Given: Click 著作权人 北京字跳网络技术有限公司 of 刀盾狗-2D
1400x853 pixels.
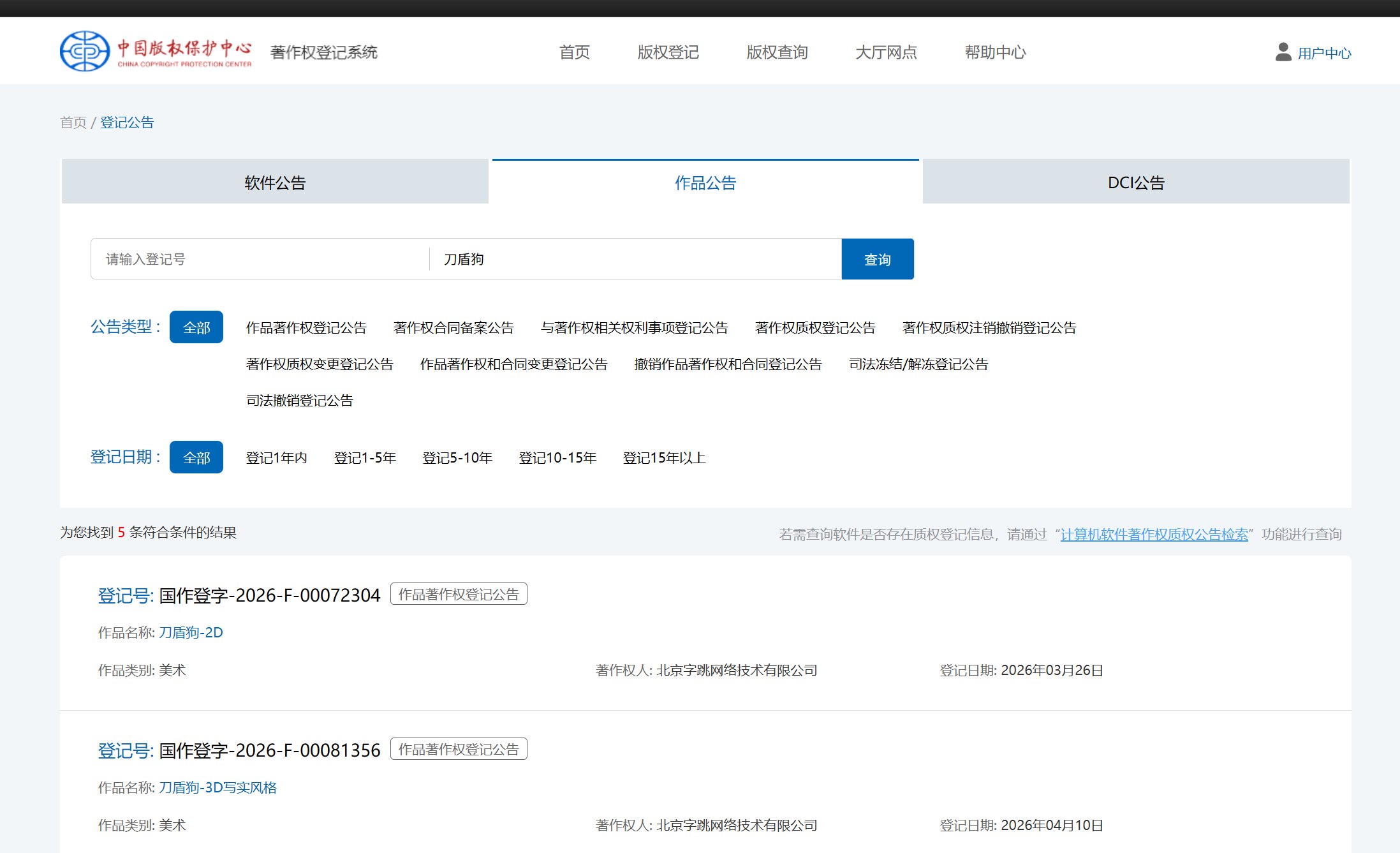Looking at the screenshot, I should [x=737, y=670].
